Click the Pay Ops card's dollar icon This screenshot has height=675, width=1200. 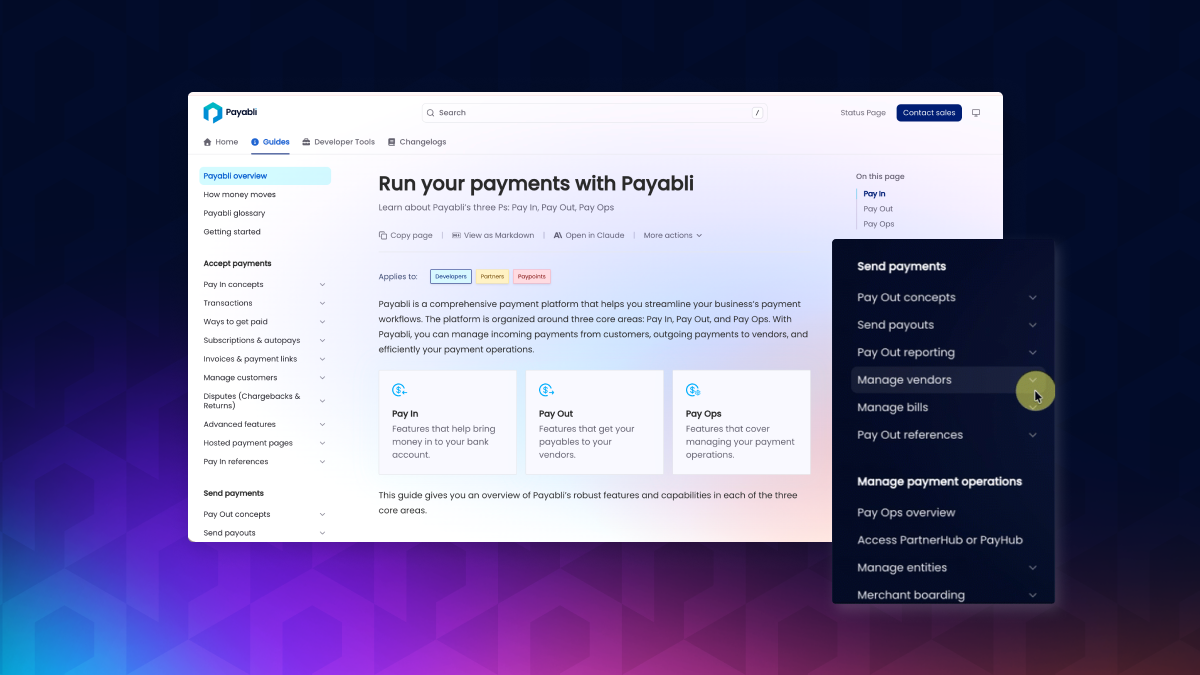coord(693,390)
